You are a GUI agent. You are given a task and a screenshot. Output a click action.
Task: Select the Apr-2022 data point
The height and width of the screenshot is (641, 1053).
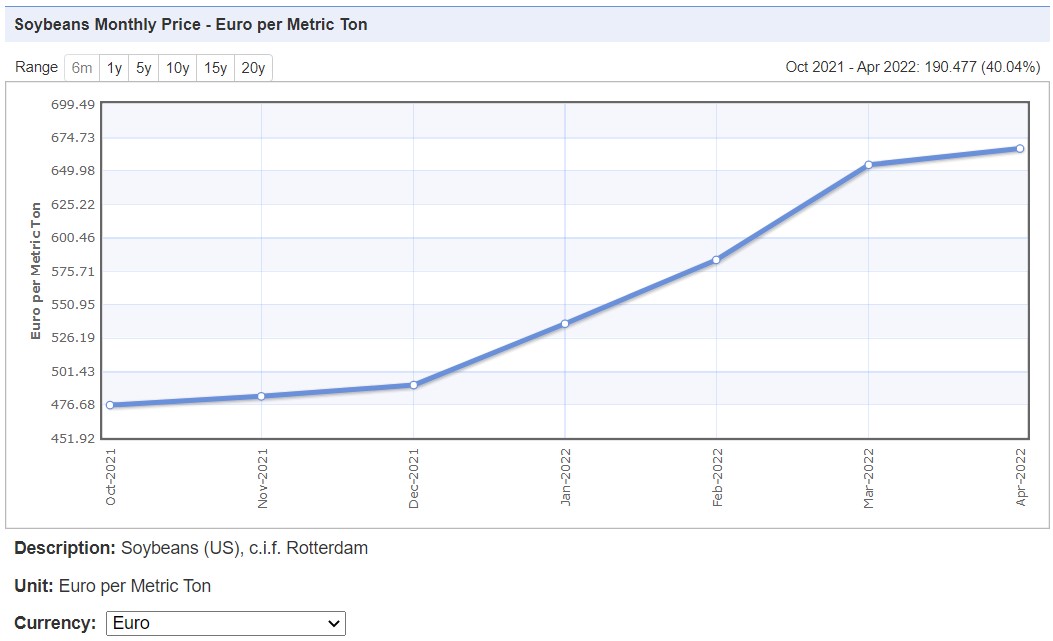point(1019,148)
